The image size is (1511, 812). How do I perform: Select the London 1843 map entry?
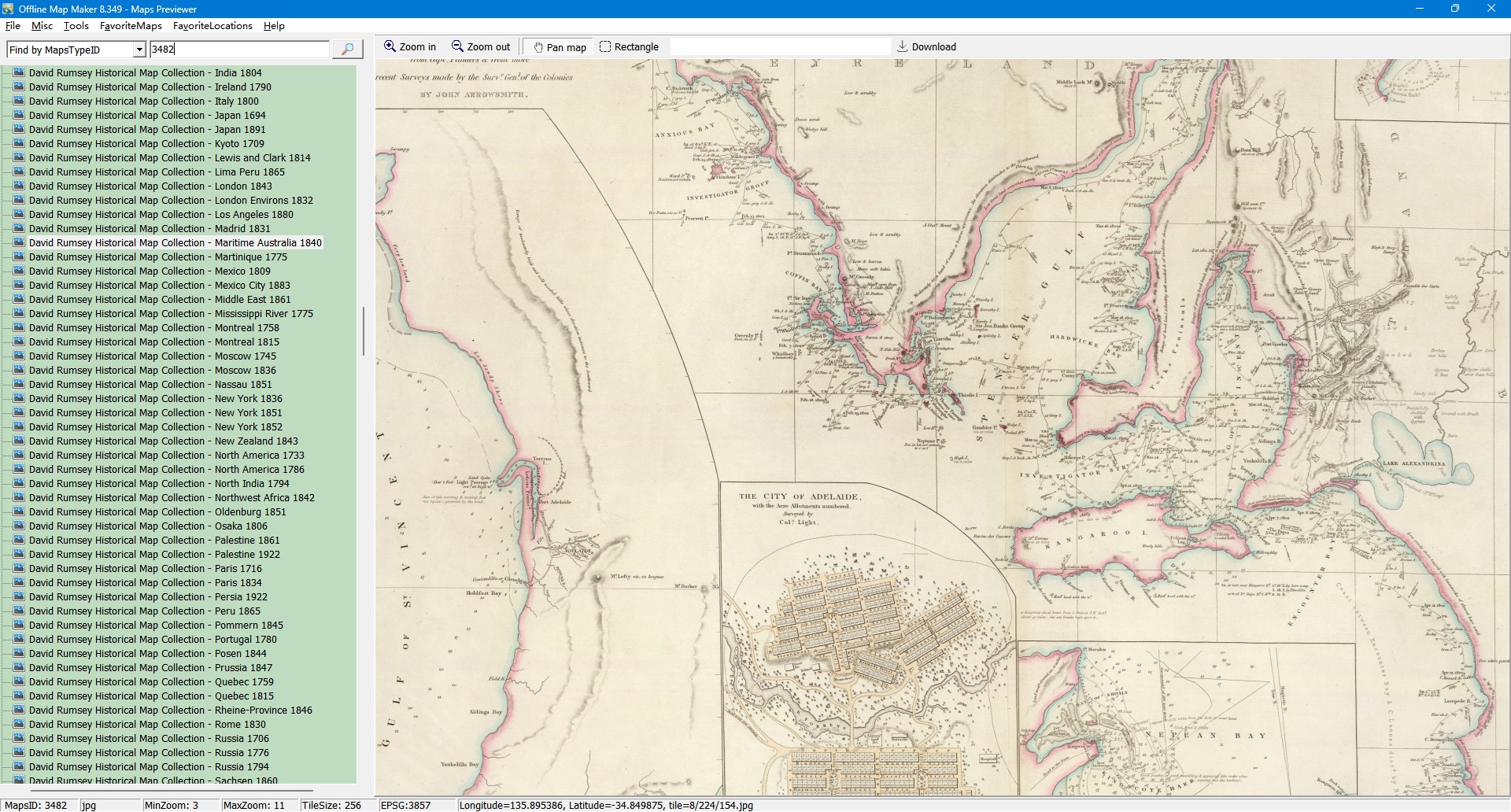pyautogui.click(x=150, y=186)
